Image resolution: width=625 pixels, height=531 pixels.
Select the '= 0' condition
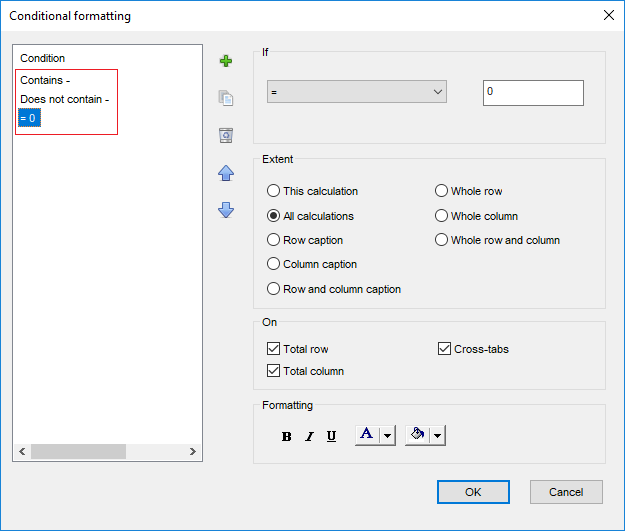[x=29, y=118]
